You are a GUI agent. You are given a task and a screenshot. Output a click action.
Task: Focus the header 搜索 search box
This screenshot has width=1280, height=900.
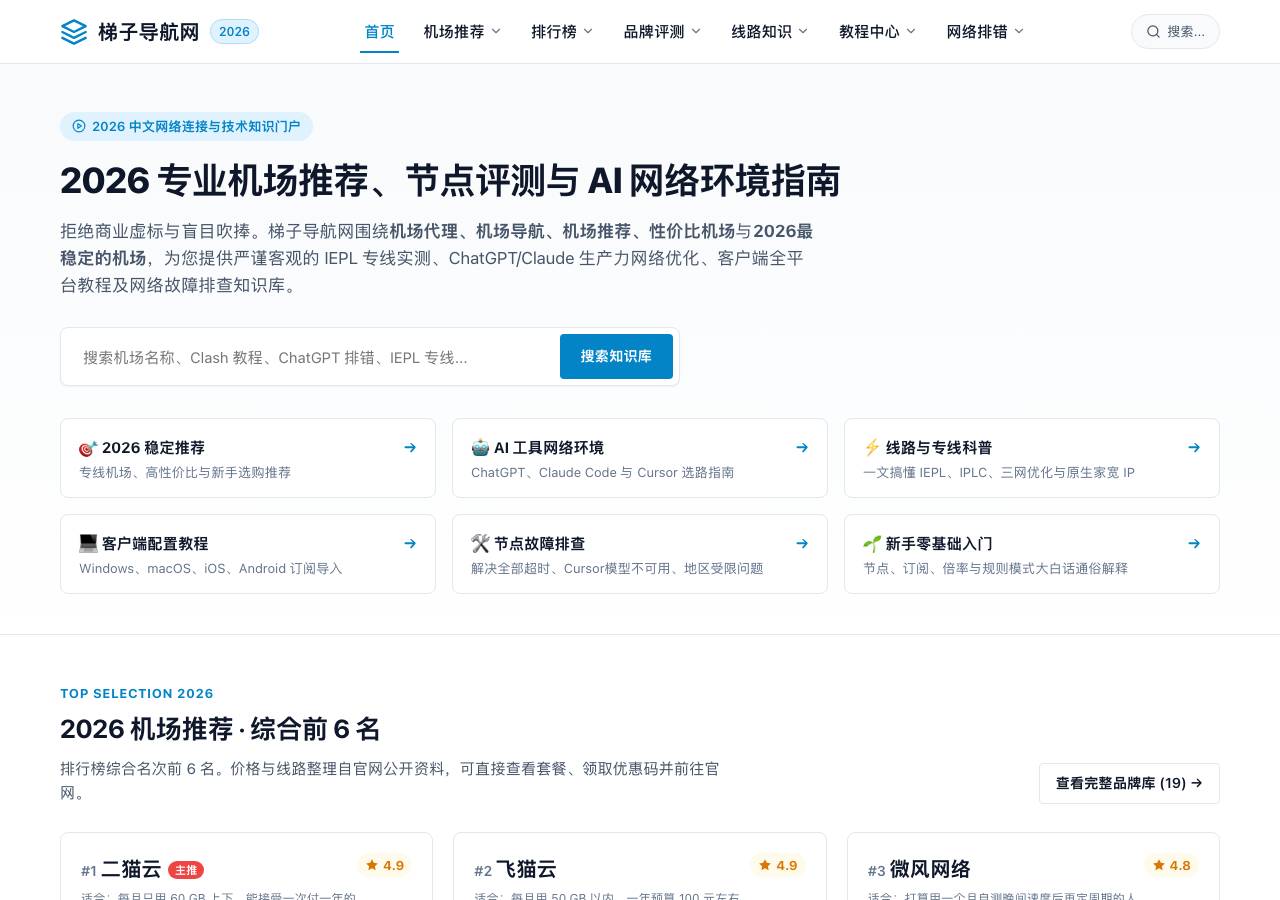(x=1175, y=32)
